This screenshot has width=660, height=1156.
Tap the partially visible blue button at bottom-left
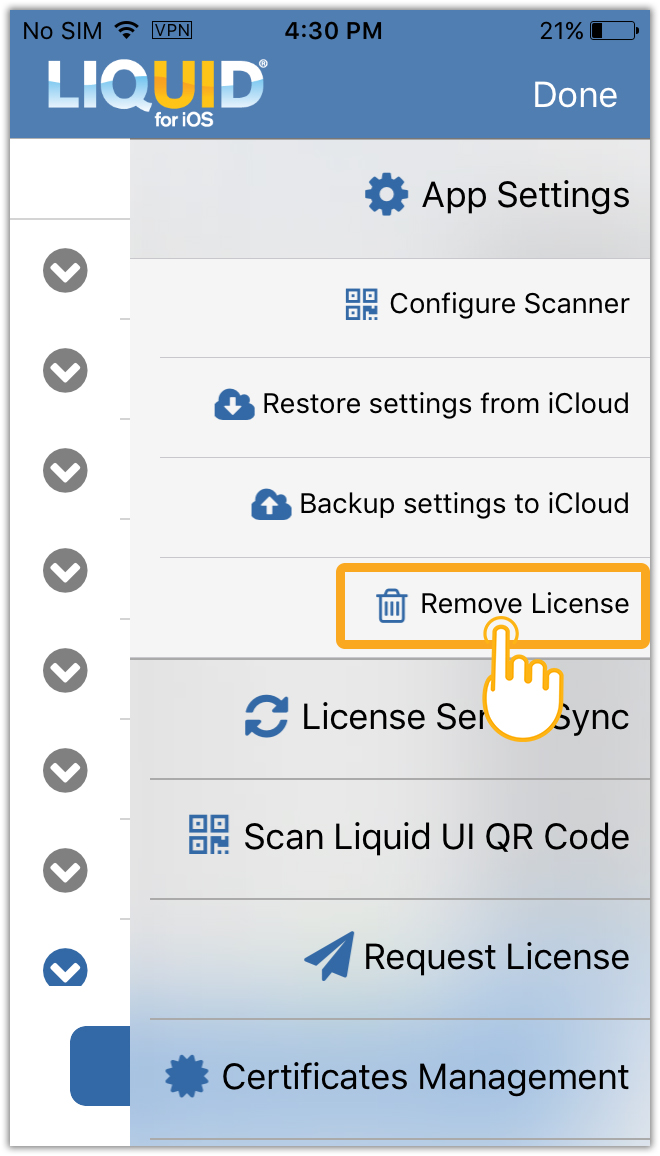click(x=100, y=1065)
